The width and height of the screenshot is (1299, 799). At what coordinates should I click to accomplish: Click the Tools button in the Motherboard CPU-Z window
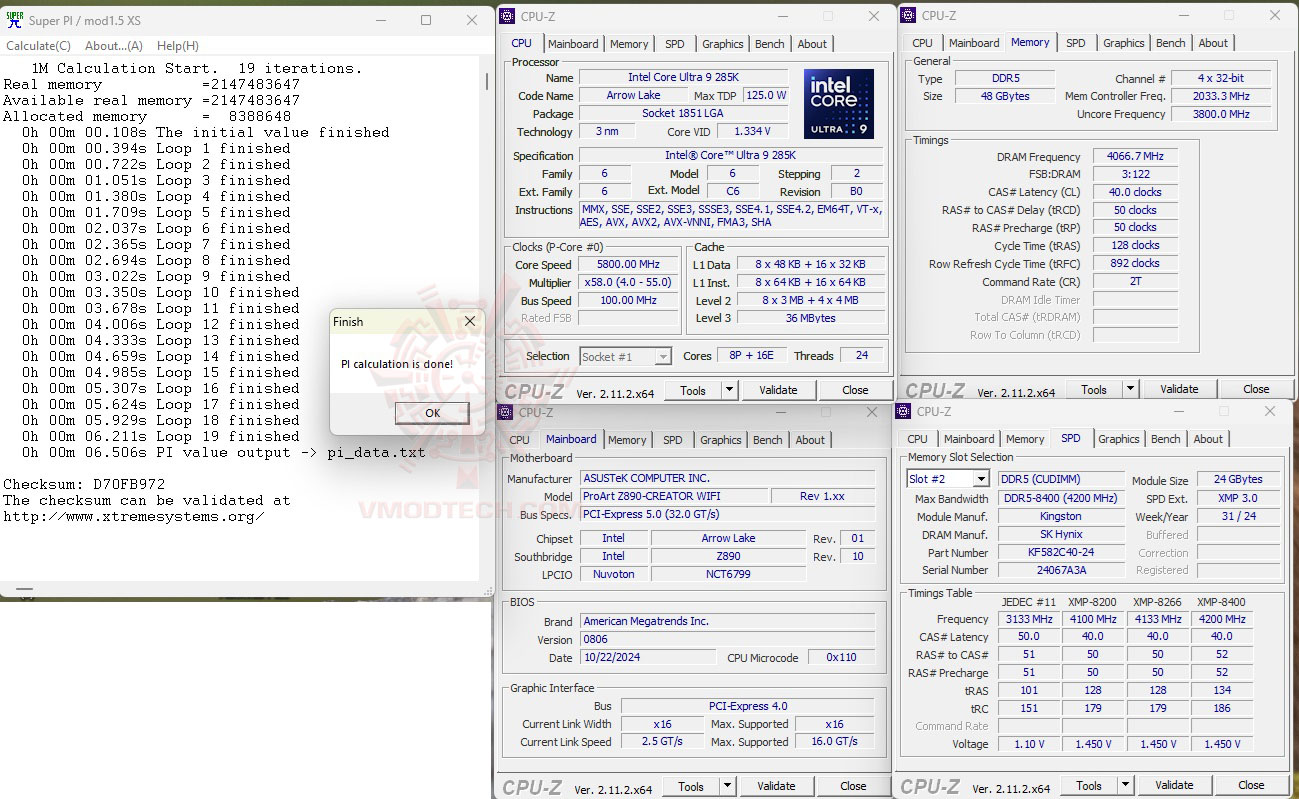pos(691,786)
